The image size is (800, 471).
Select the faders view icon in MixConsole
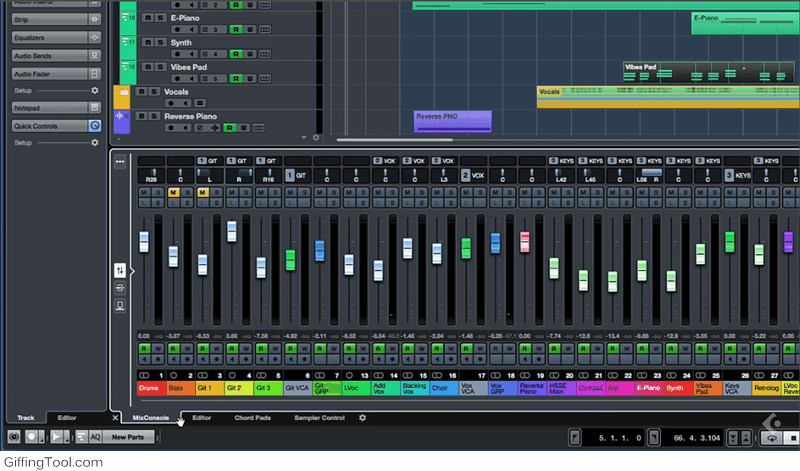click(120, 270)
